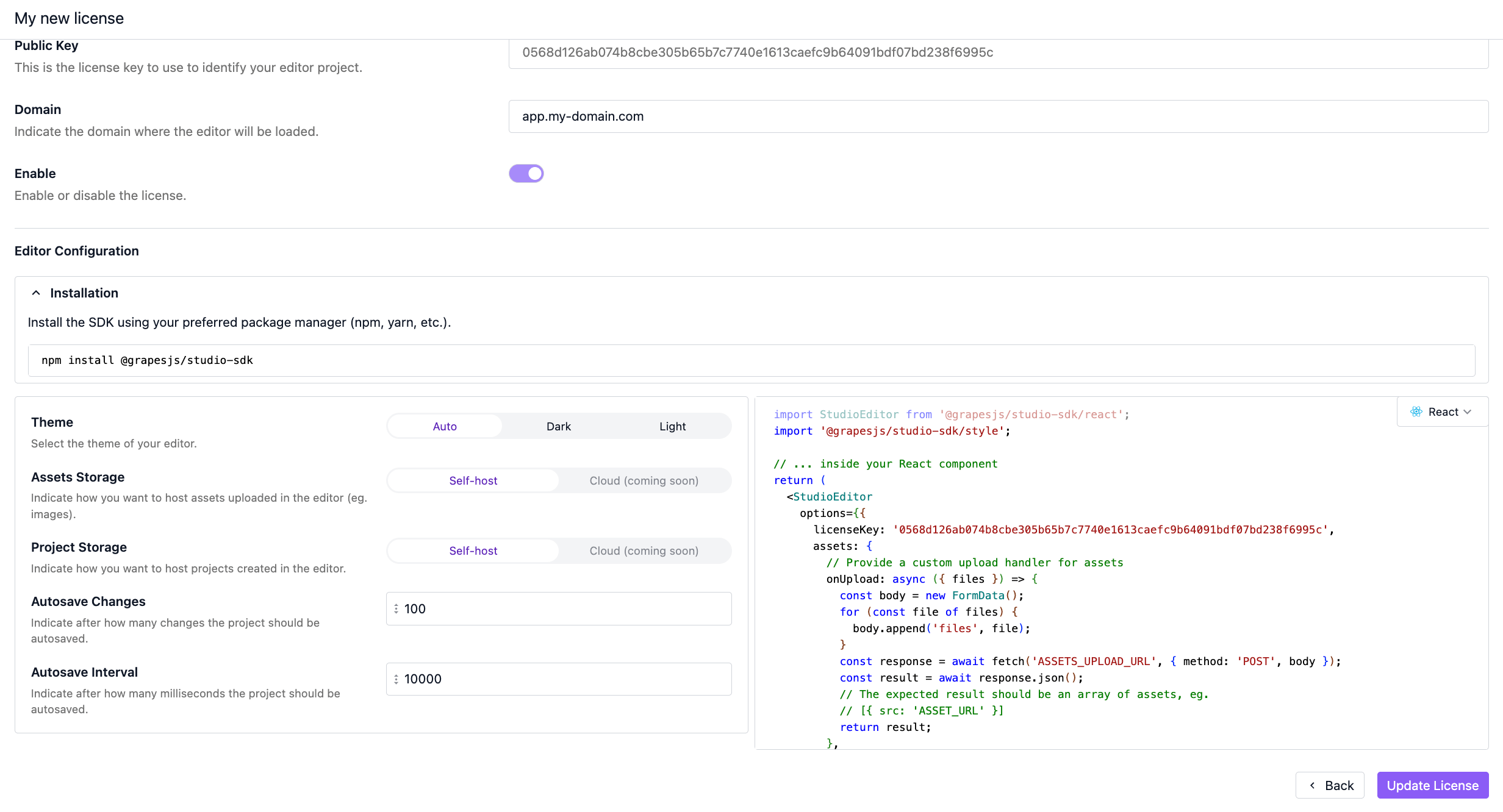
Task: Click the Update License button
Action: [x=1433, y=785]
